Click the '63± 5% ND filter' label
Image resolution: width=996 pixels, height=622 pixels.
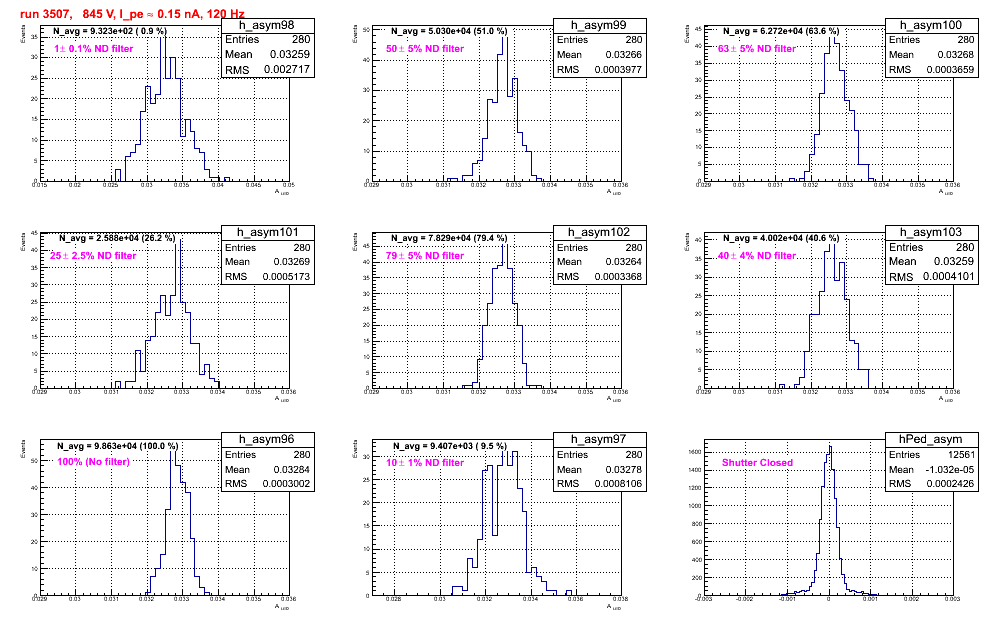pyautogui.click(x=757, y=49)
